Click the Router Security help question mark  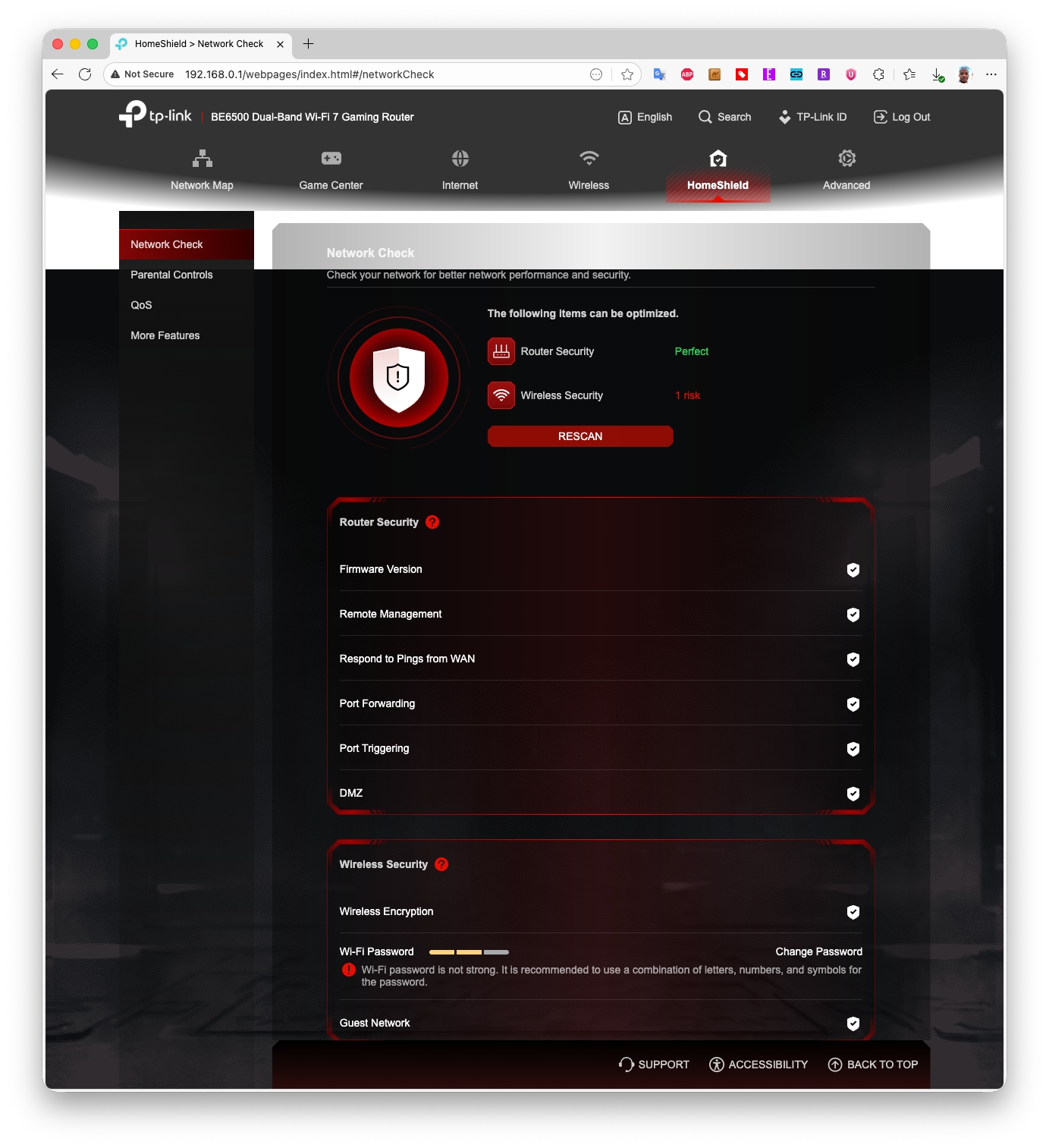pyautogui.click(x=432, y=522)
